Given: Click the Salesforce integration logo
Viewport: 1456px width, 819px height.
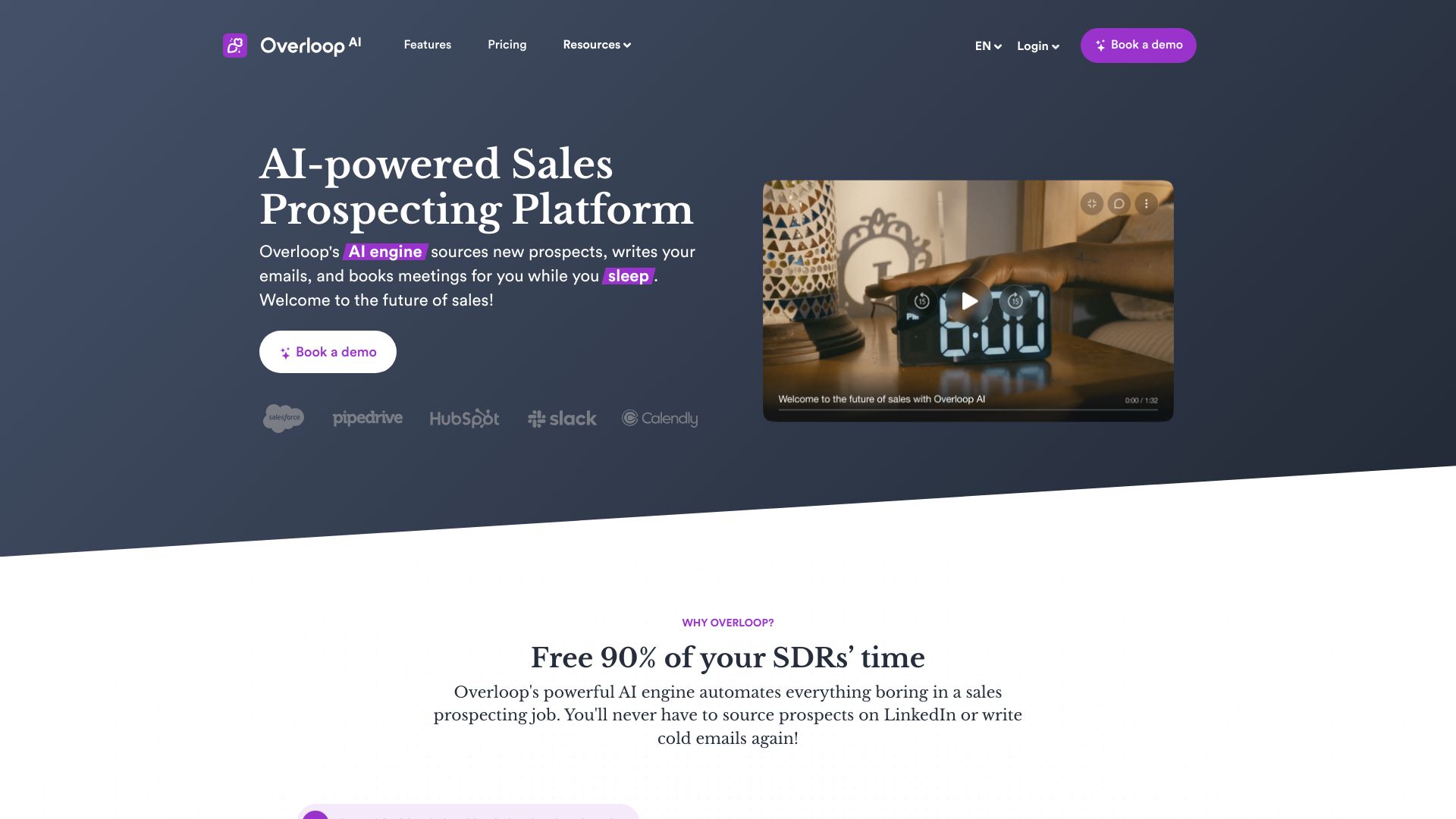Looking at the screenshot, I should click(283, 419).
